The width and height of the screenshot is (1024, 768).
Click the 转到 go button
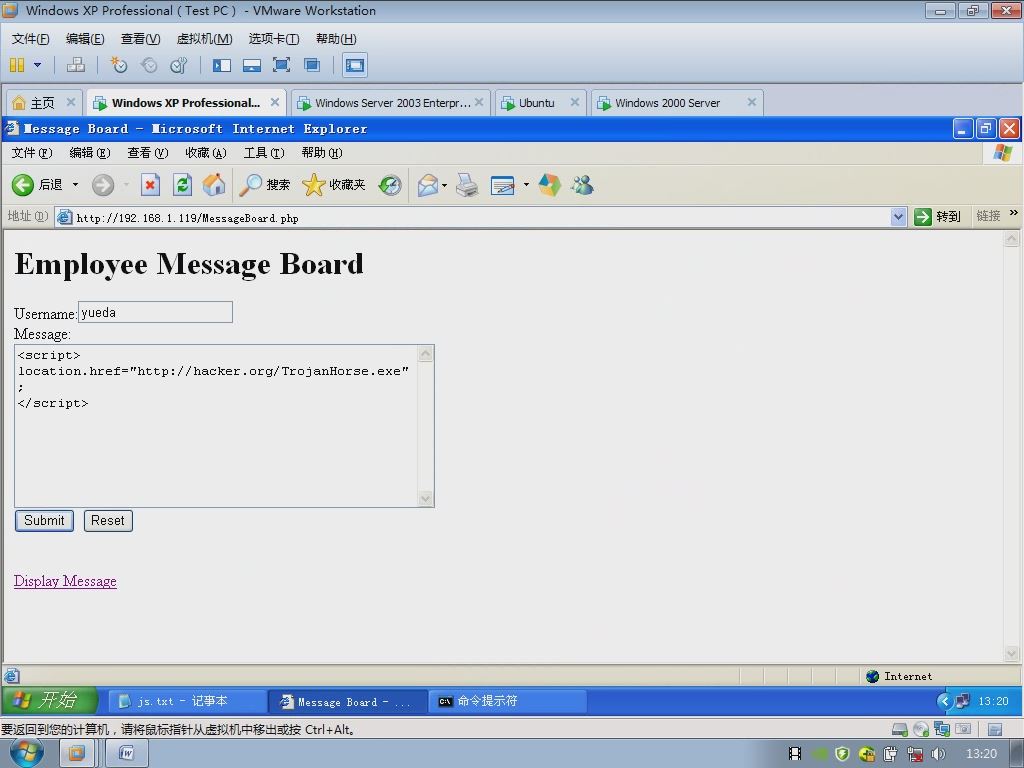coord(937,217)
